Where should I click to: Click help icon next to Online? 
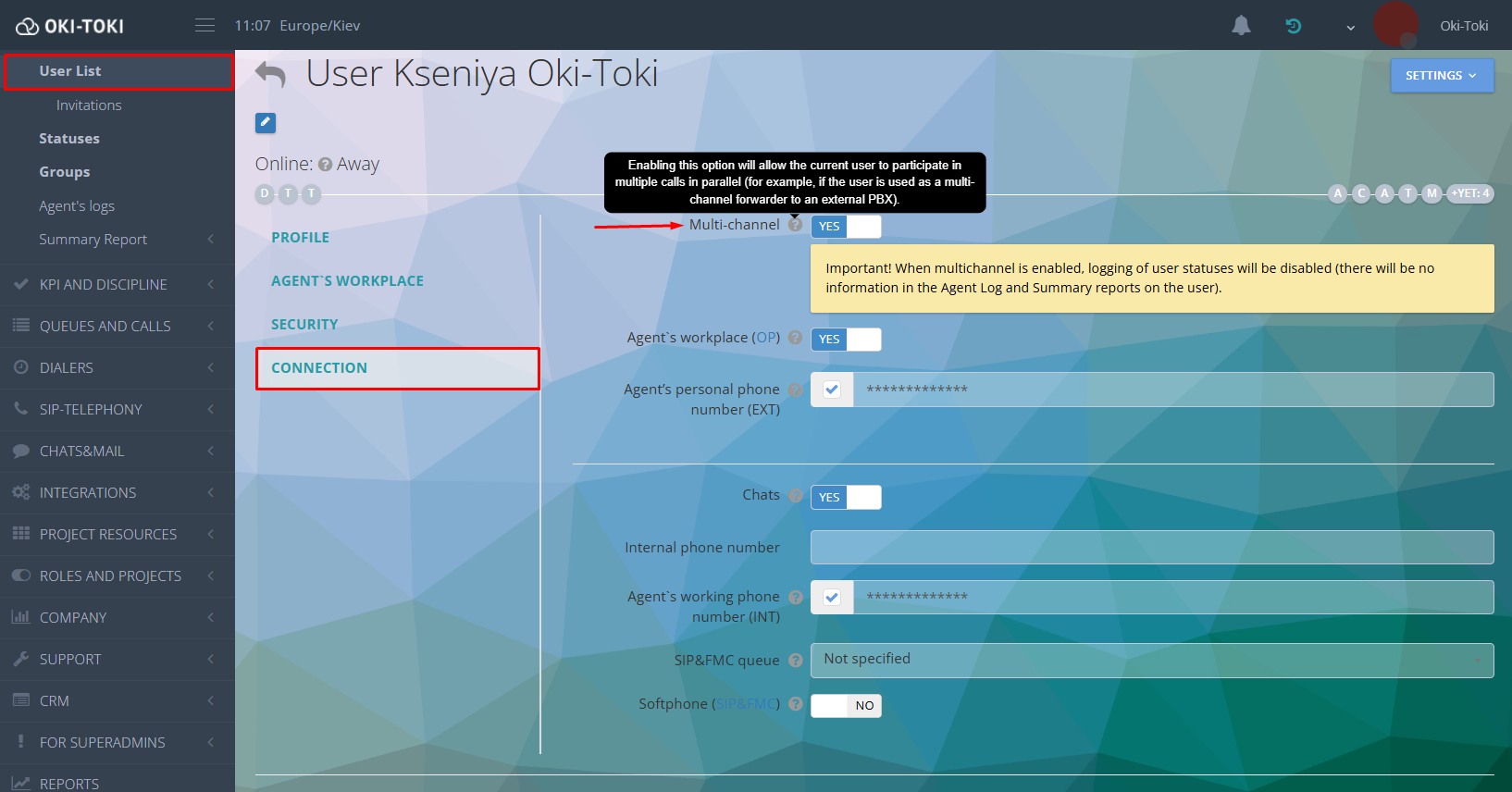point(325,165)
